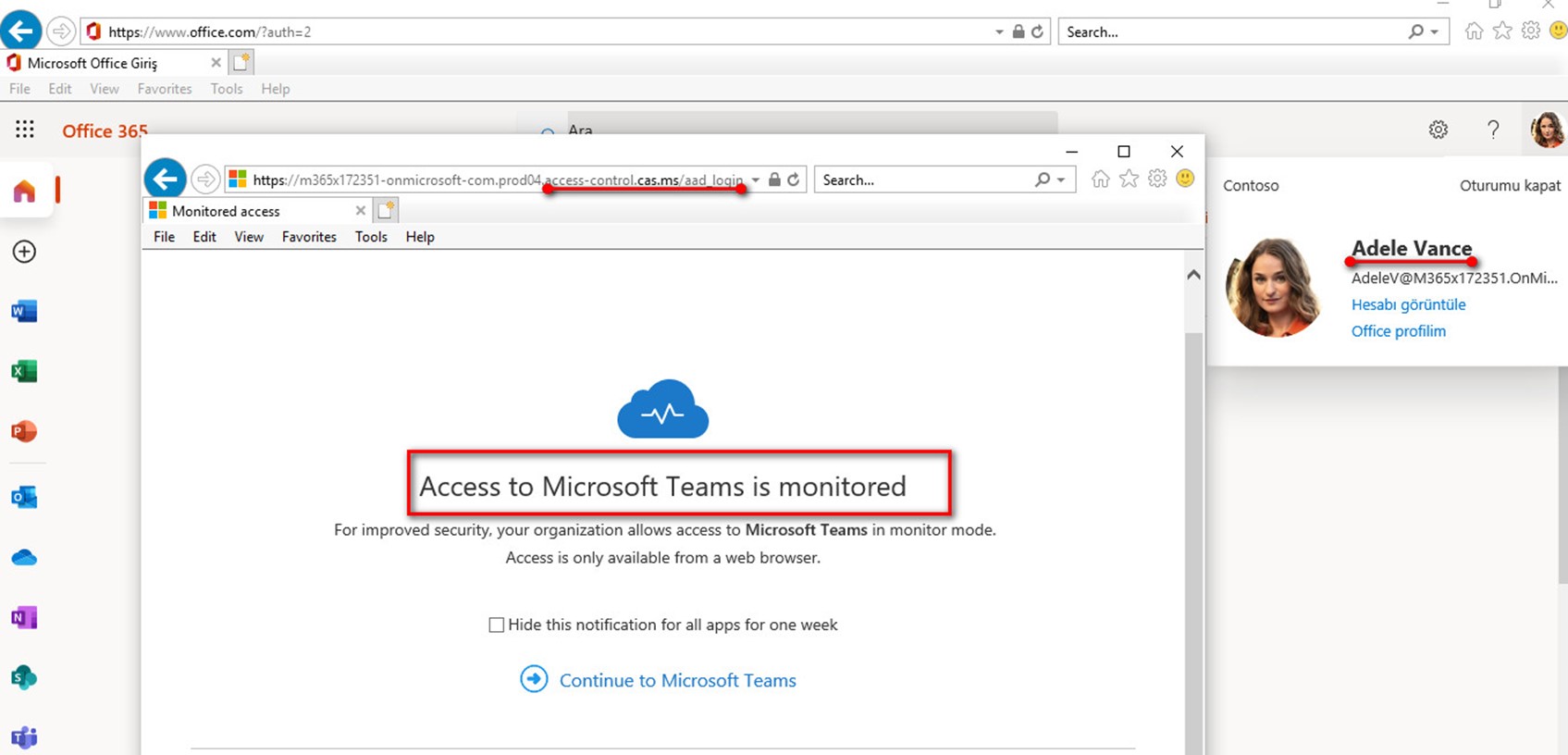Open Excel from the Office sidebar
The width and height of the screenshot is (1568, 755).
pos(24,371)
